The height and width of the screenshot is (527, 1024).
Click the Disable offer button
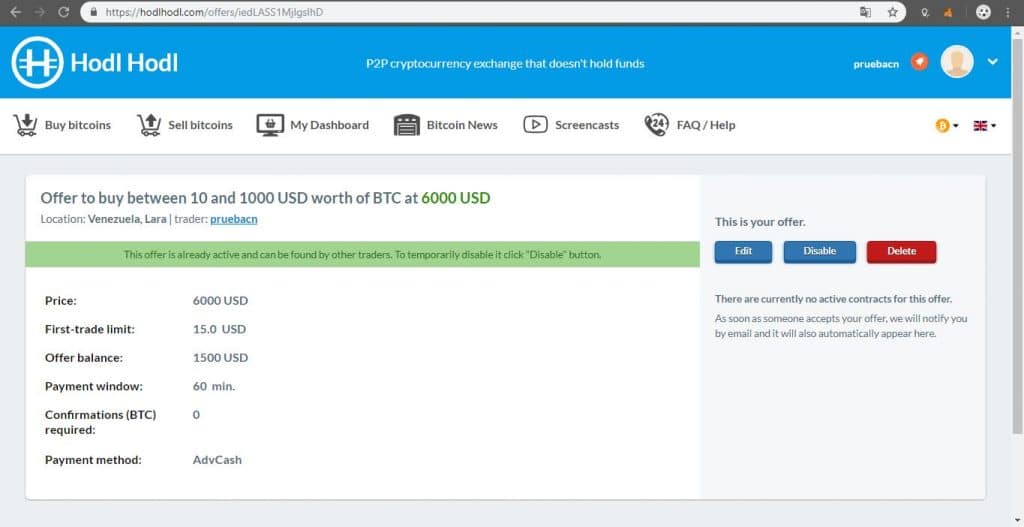point(820,251)
